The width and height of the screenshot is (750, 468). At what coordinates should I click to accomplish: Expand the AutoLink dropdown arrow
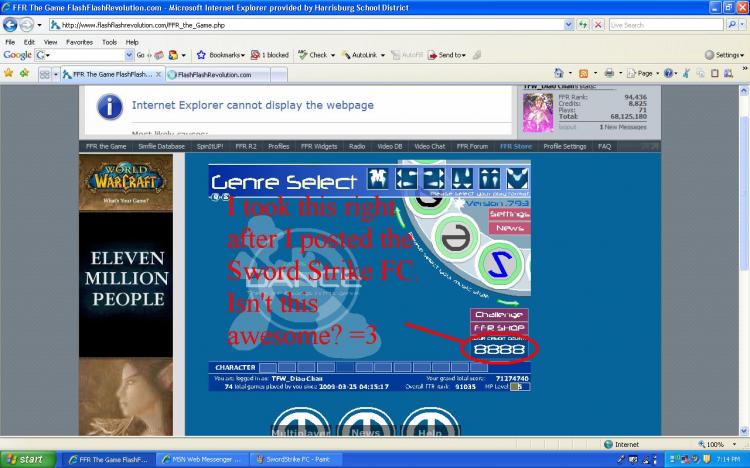pos(383,56)
